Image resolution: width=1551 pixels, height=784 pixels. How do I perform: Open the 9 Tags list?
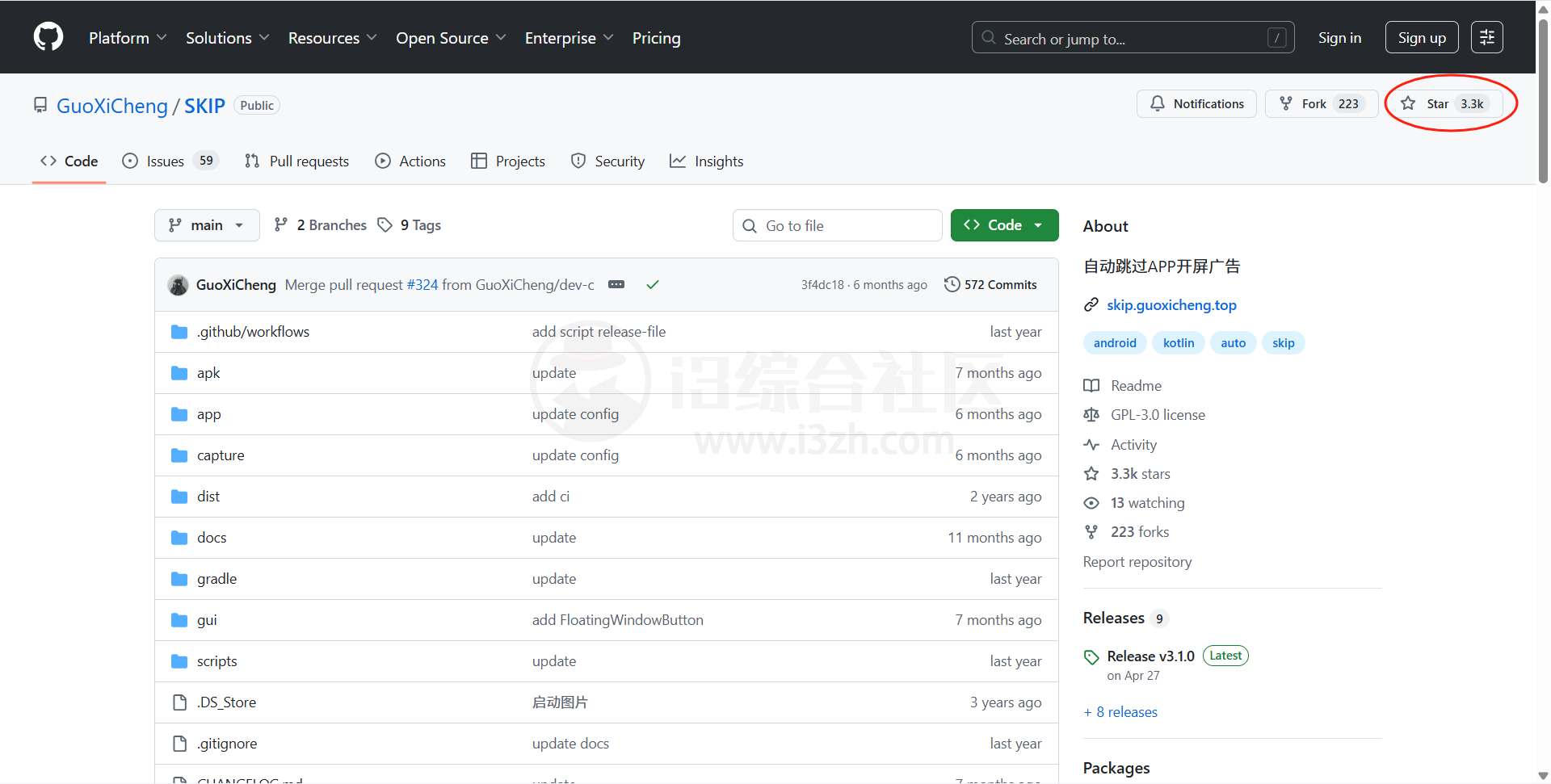pyautogui.click(x=410, y=225)
